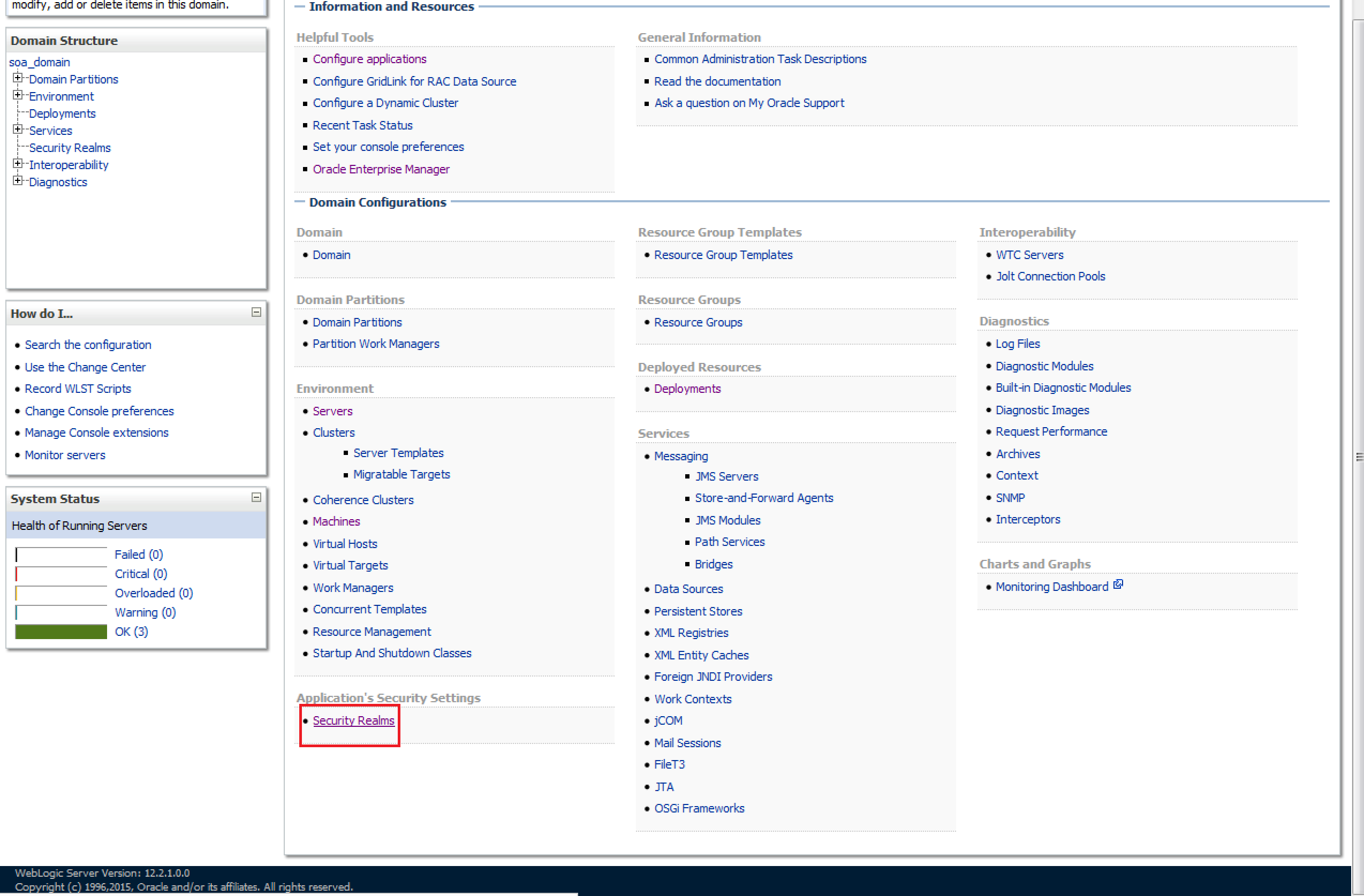Click Record WLST Scripts help link
This screenshot has height=896, width=1364.
(x=78, y=389)
